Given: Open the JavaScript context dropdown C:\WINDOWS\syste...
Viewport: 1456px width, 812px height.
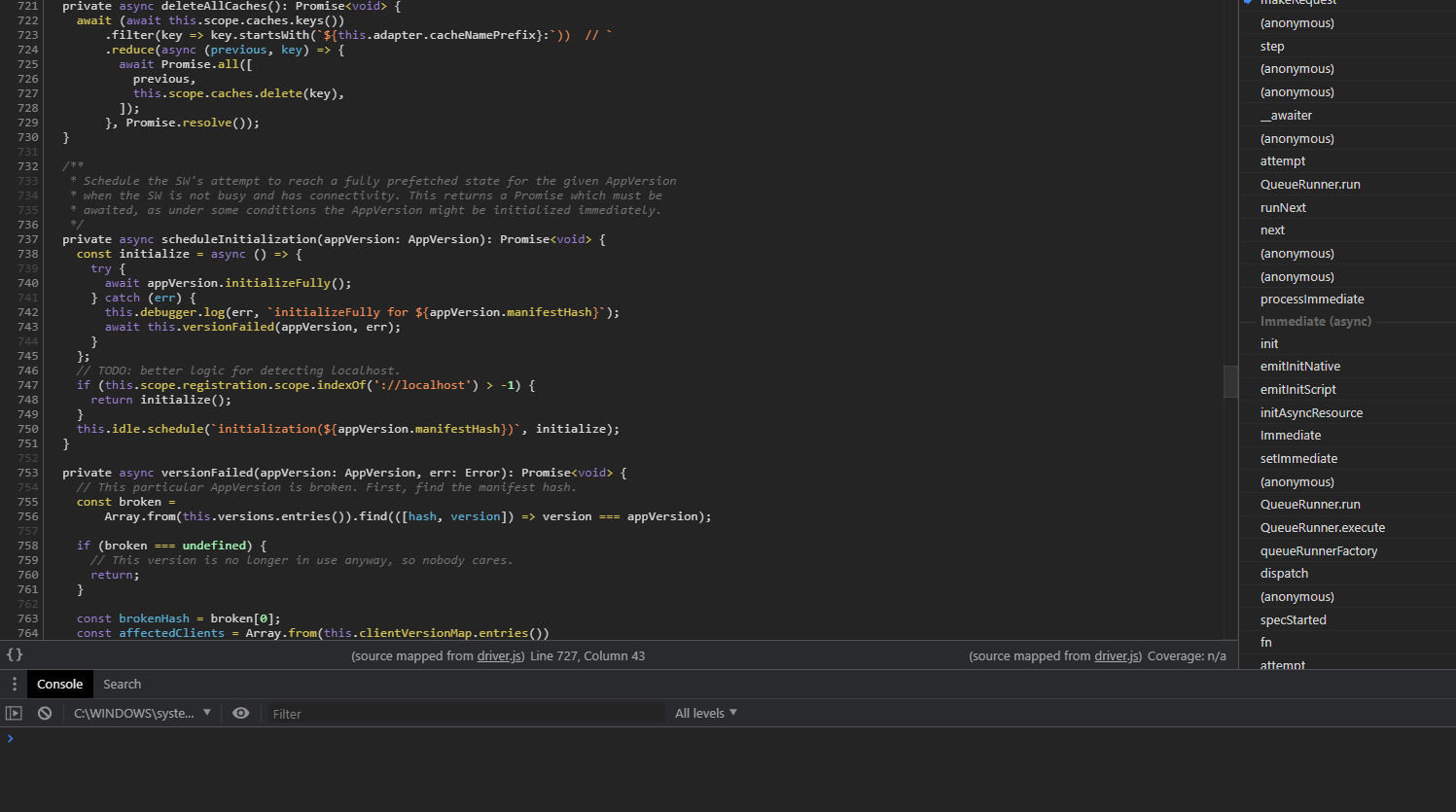Looking at the screenshot, I should click(142, 713).
